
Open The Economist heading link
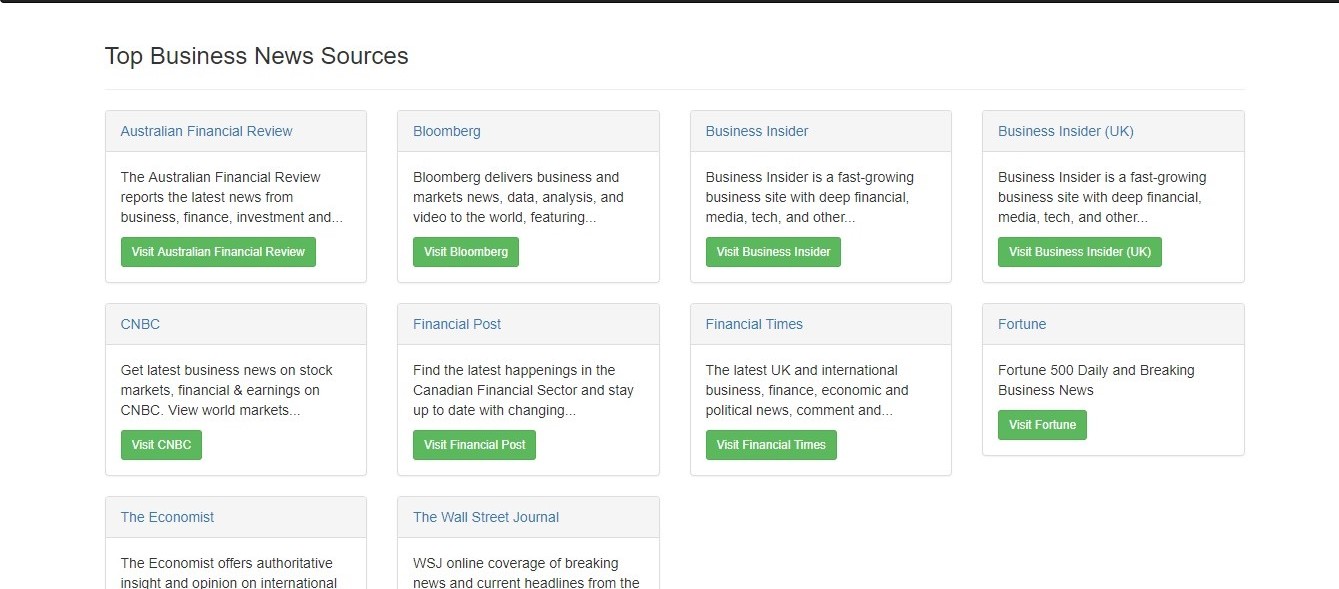pyautogui.click(x=167, y=517)
